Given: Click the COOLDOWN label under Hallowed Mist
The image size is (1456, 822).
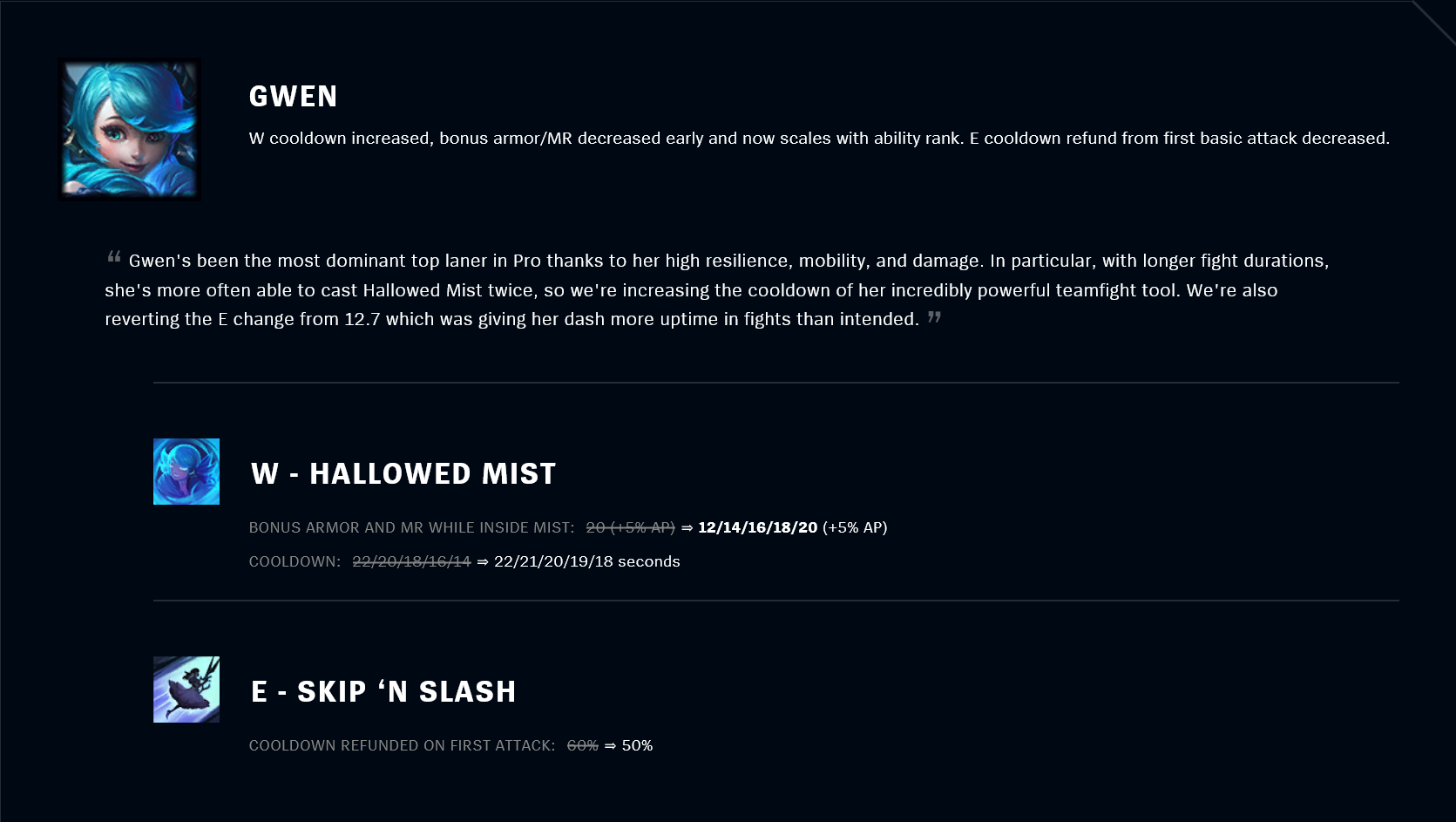Looking at the screenshot, I should 295,561.
